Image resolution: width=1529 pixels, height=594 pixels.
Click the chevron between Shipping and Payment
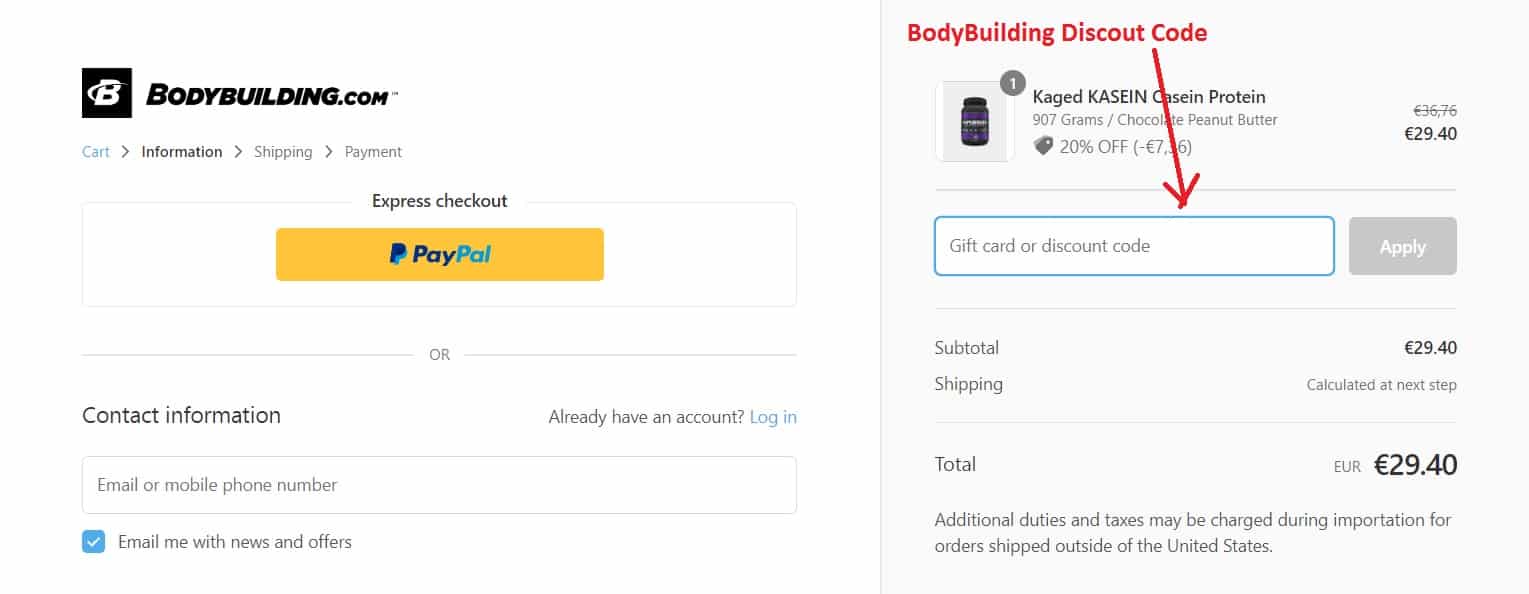tap(327, 151)
